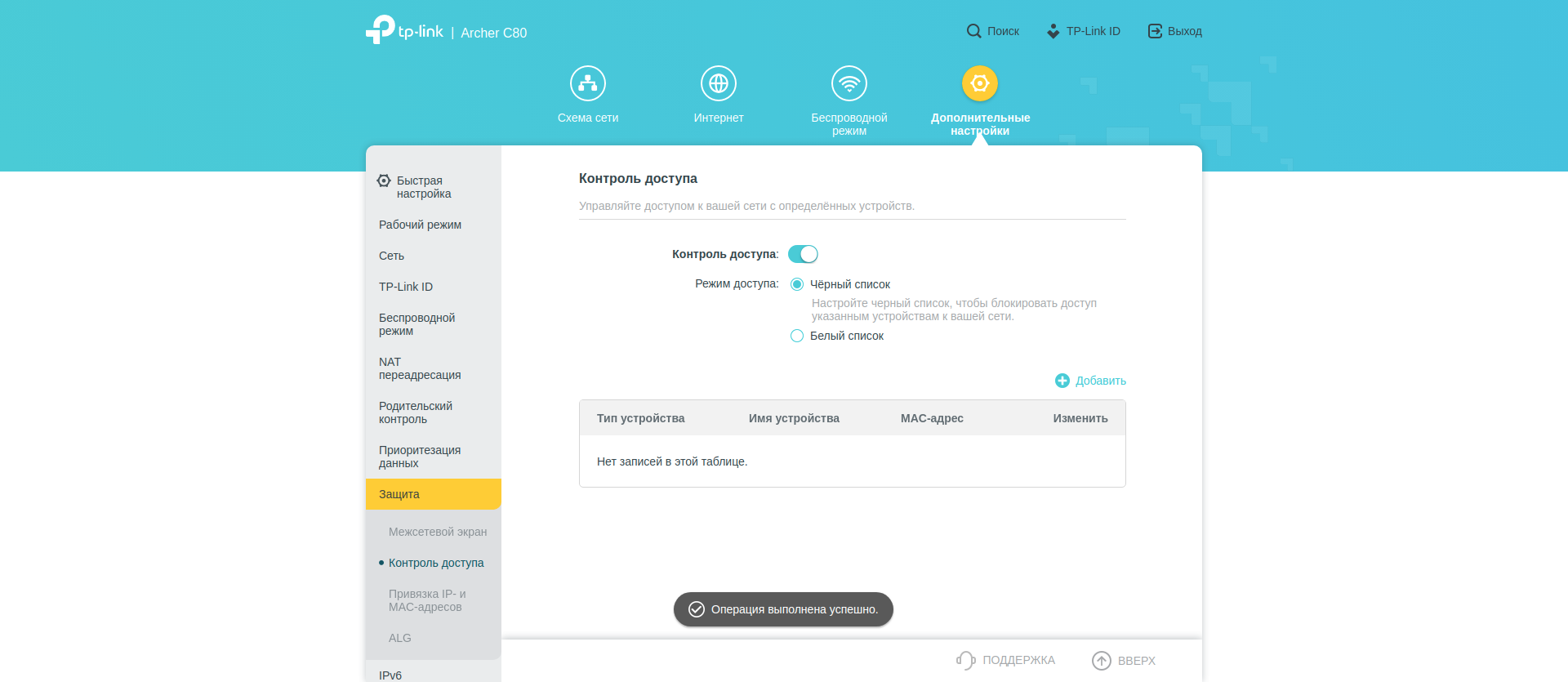
Task: Open ПОДДЕРЖКА headset support link
Action: click(1006, 660)
